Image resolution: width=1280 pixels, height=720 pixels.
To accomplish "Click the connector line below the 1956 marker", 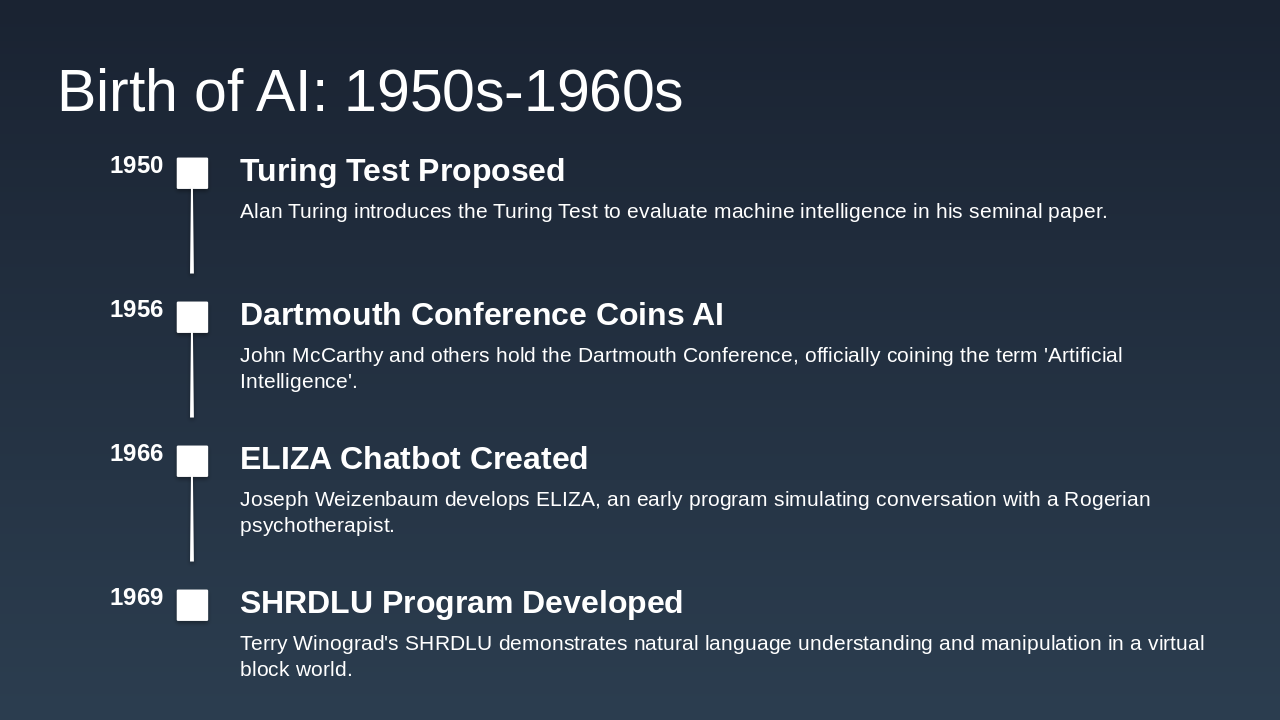I will [192, 375].
